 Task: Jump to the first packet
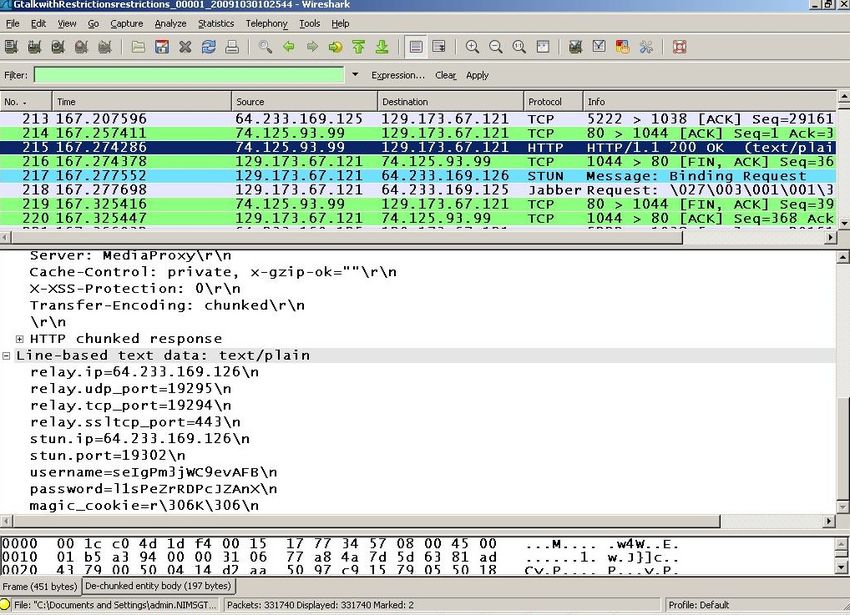359,47
